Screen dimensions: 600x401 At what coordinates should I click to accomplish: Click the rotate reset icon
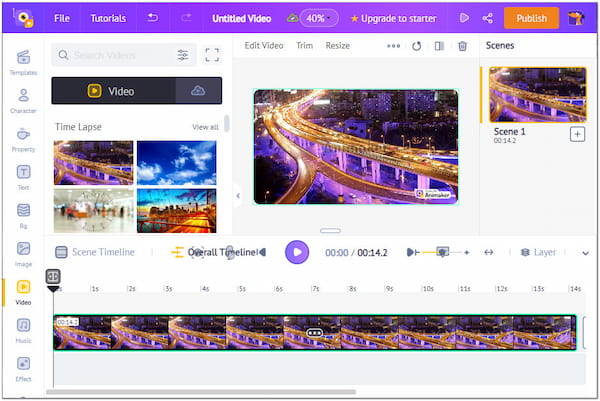(417, 46)
